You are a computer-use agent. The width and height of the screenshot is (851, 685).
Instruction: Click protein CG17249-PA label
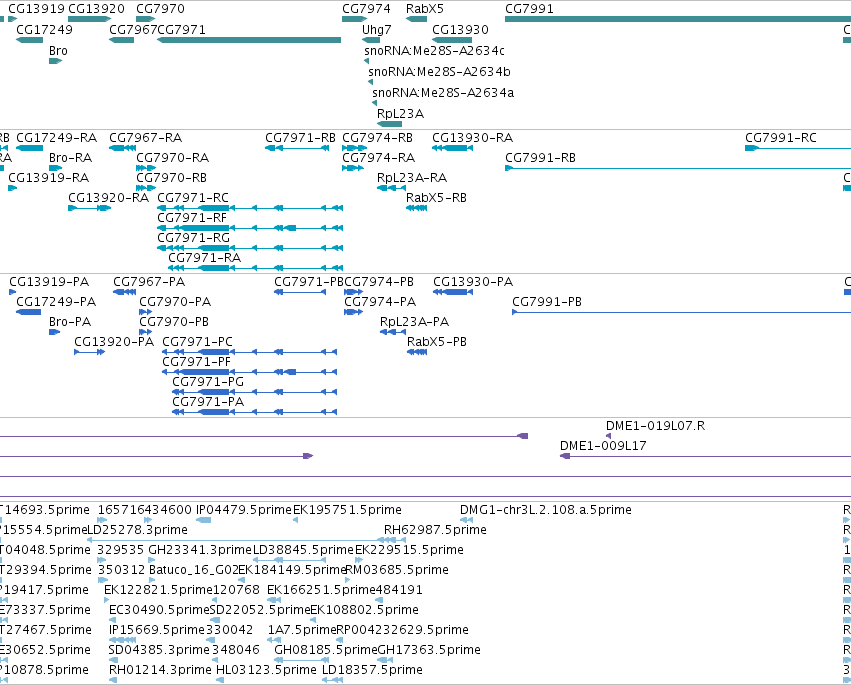coord(56,302)
